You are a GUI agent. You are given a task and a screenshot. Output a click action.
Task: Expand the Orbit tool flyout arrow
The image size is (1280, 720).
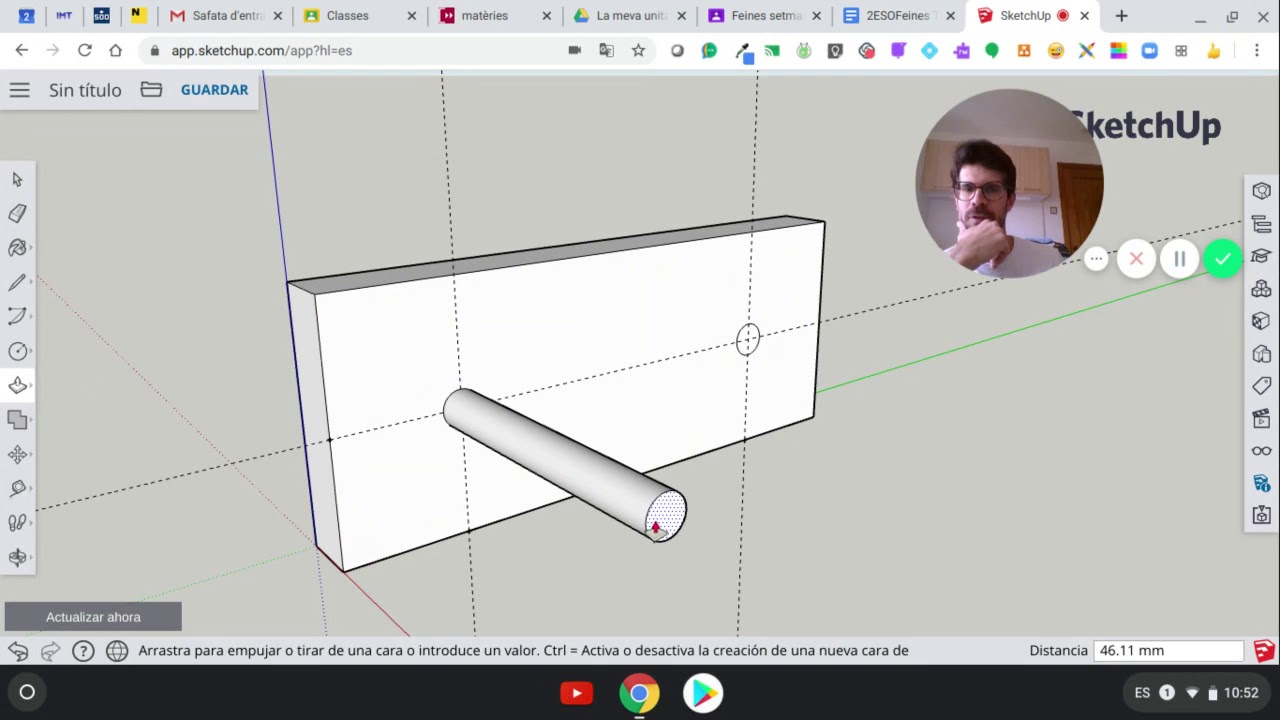coord(31,558)
